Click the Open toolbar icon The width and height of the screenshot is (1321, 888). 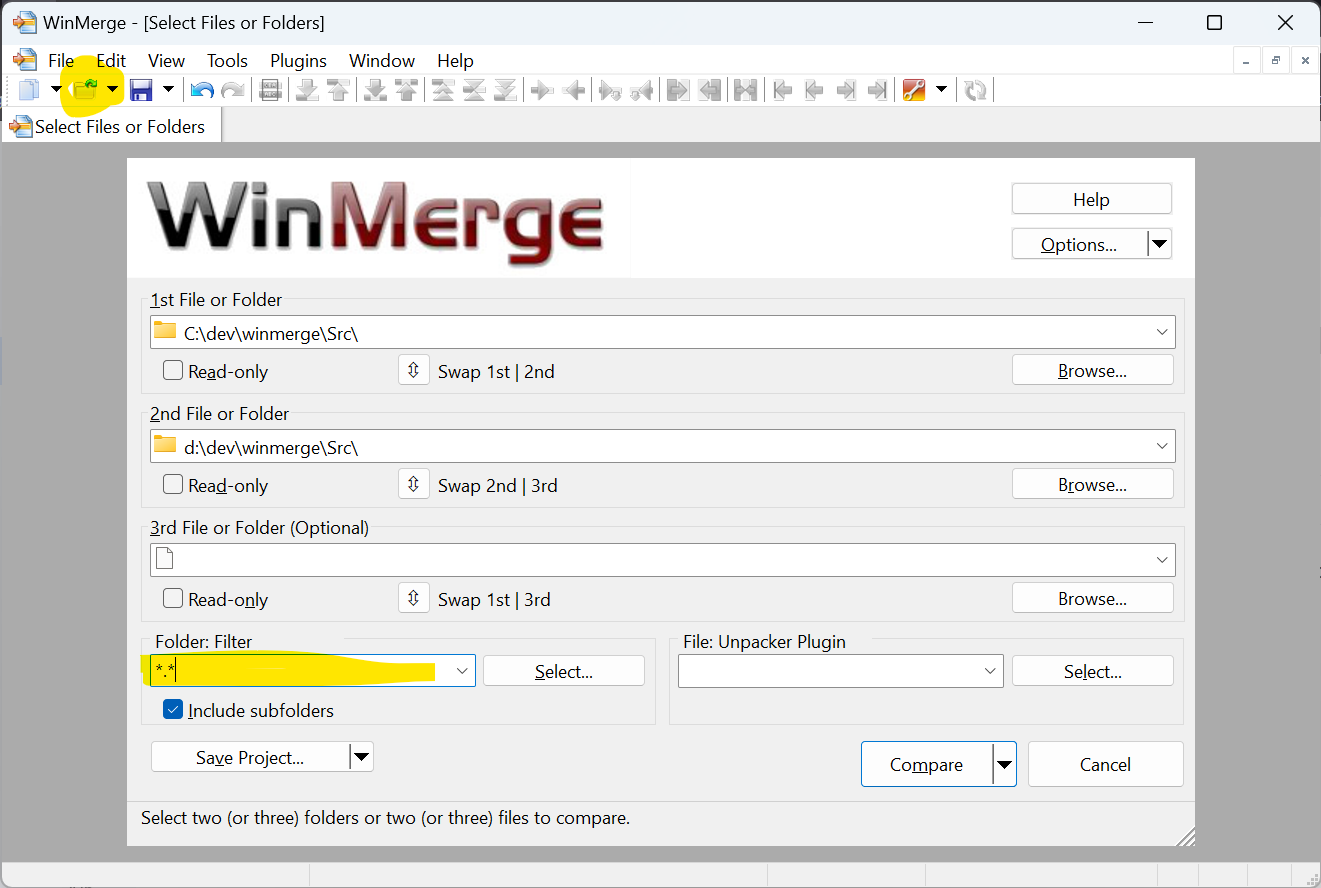point(85,89)
